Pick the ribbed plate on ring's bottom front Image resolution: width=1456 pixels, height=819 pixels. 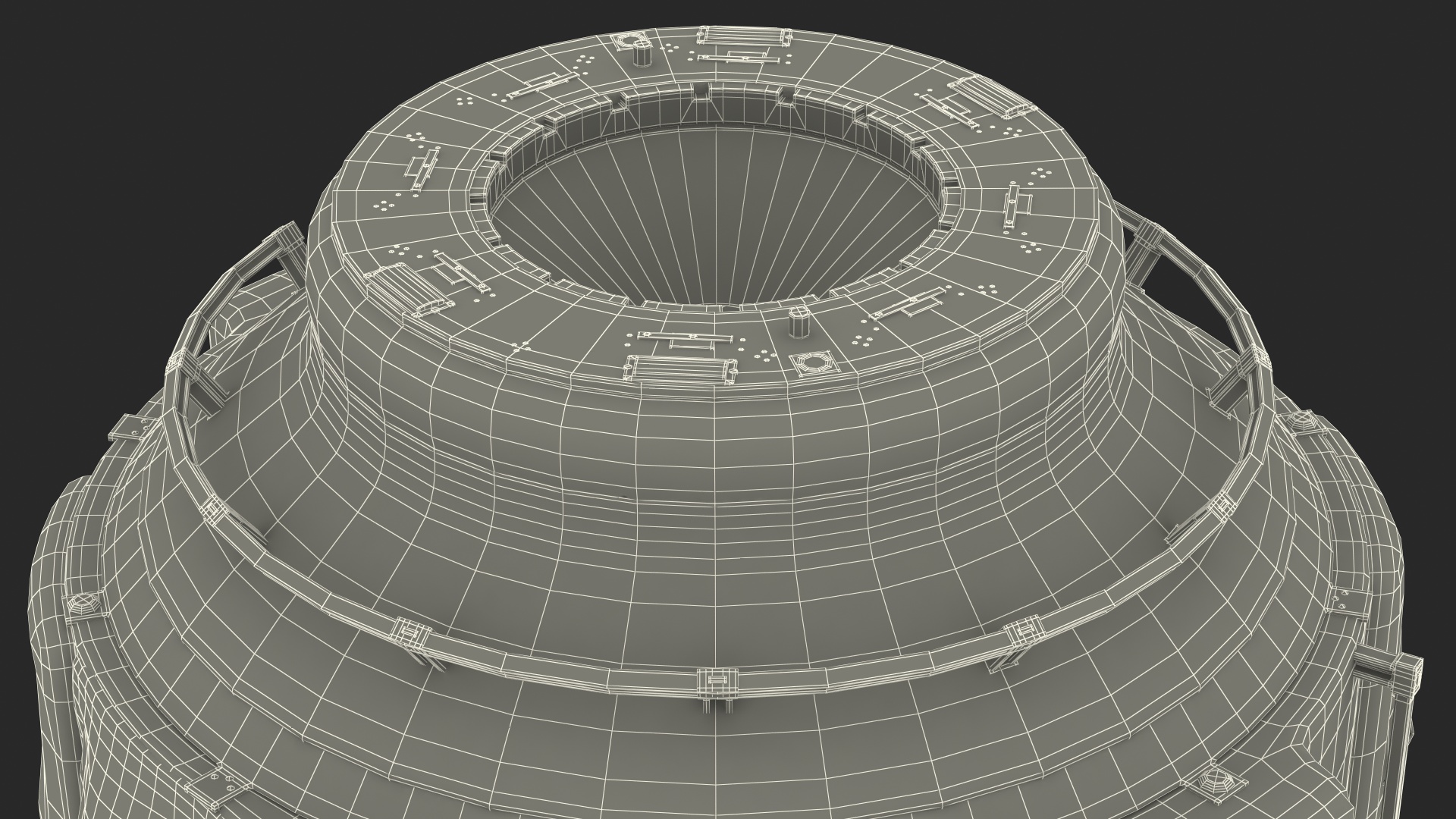pos(679,369)
